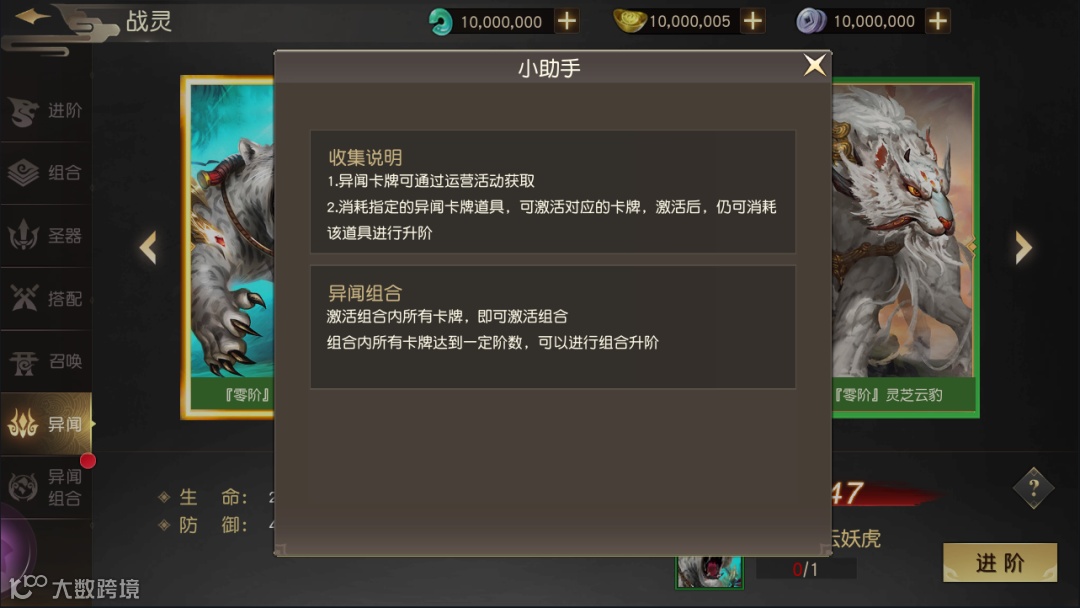Add more jade currency with plus button

[x=567, y=21]
